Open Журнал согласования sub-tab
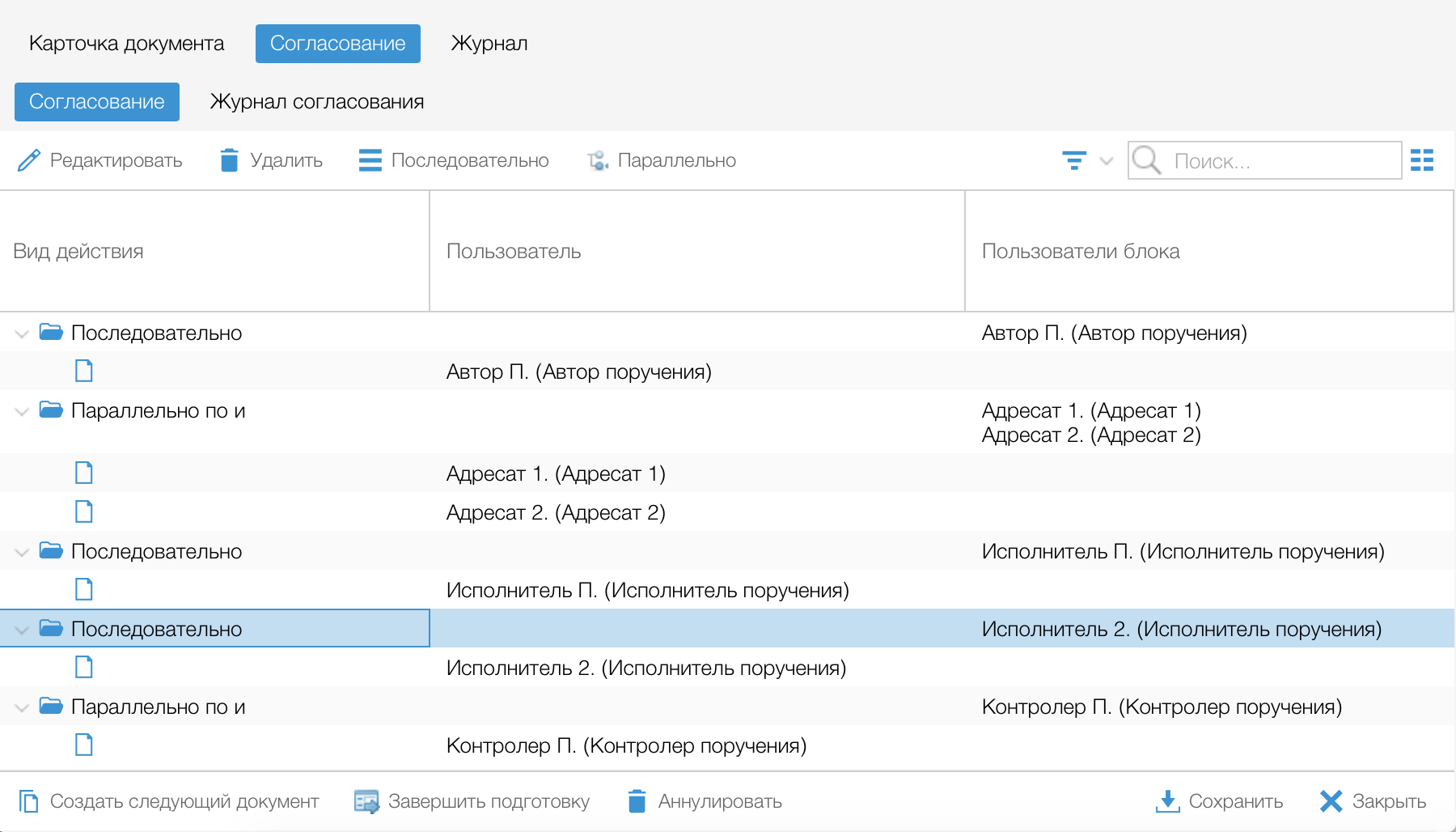1456x832 pixels. coord(316,102)
